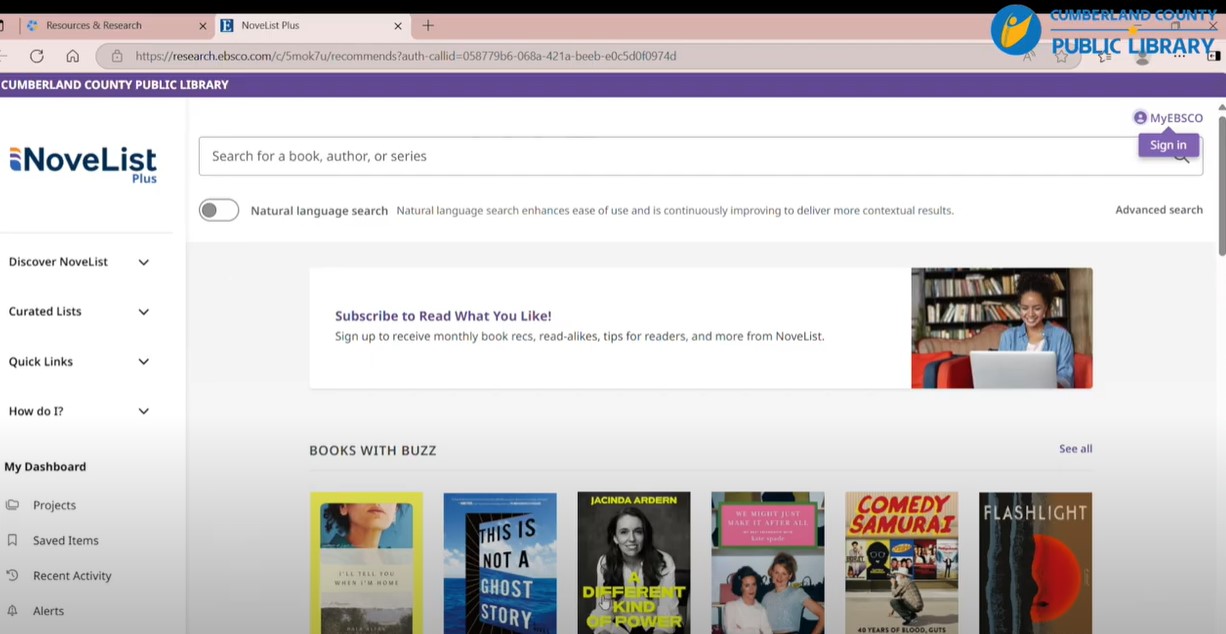Expand the Discover NoveList section
Screen dimensions: 1226x634
[143, 262]
